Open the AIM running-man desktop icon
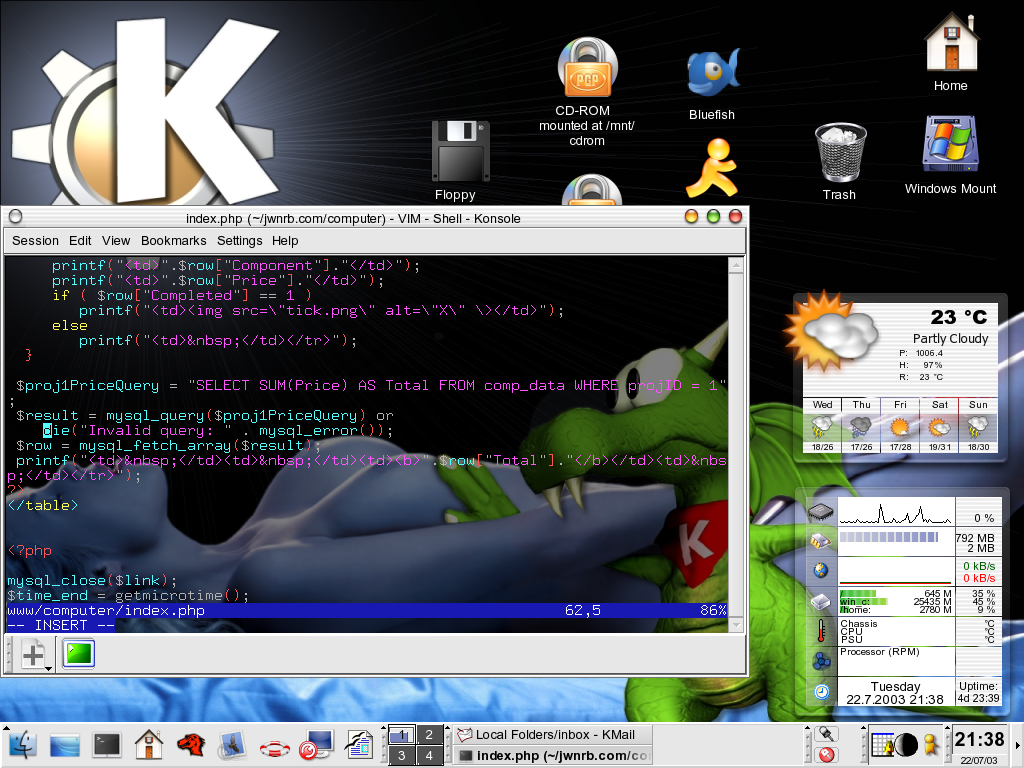 pos(713,168)
